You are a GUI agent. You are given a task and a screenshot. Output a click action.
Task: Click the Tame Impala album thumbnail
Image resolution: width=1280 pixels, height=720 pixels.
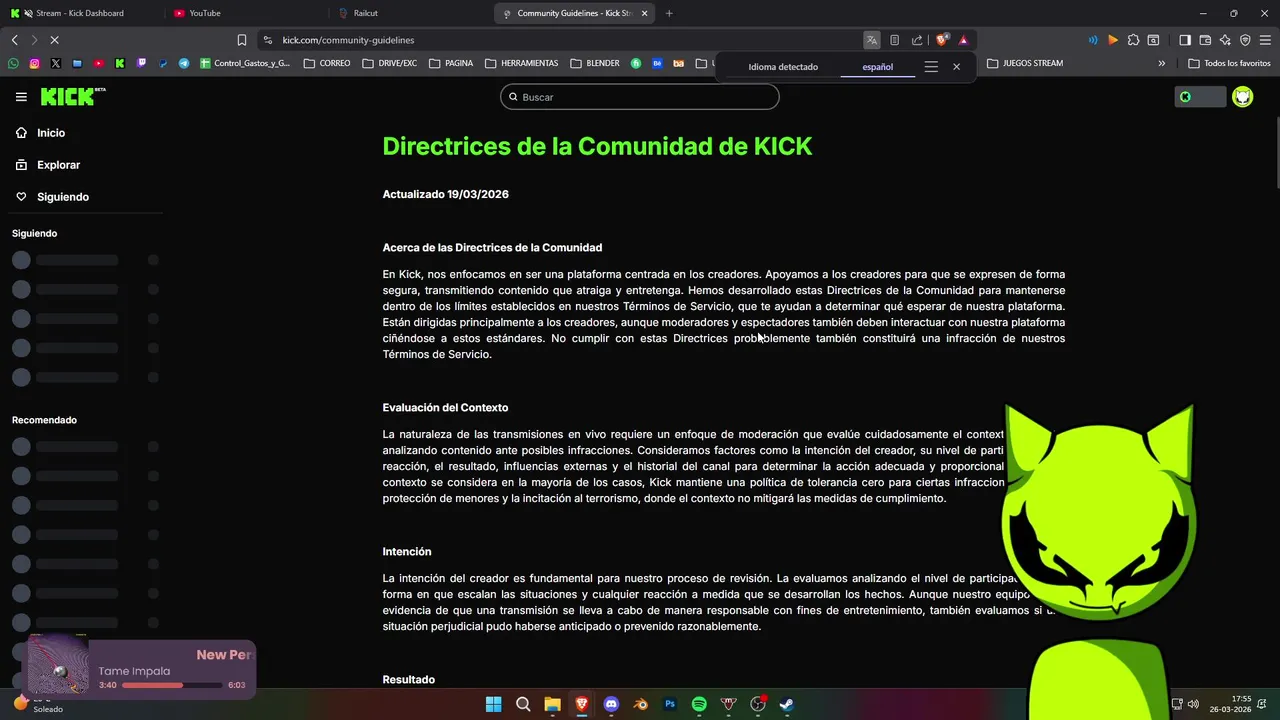58,664
